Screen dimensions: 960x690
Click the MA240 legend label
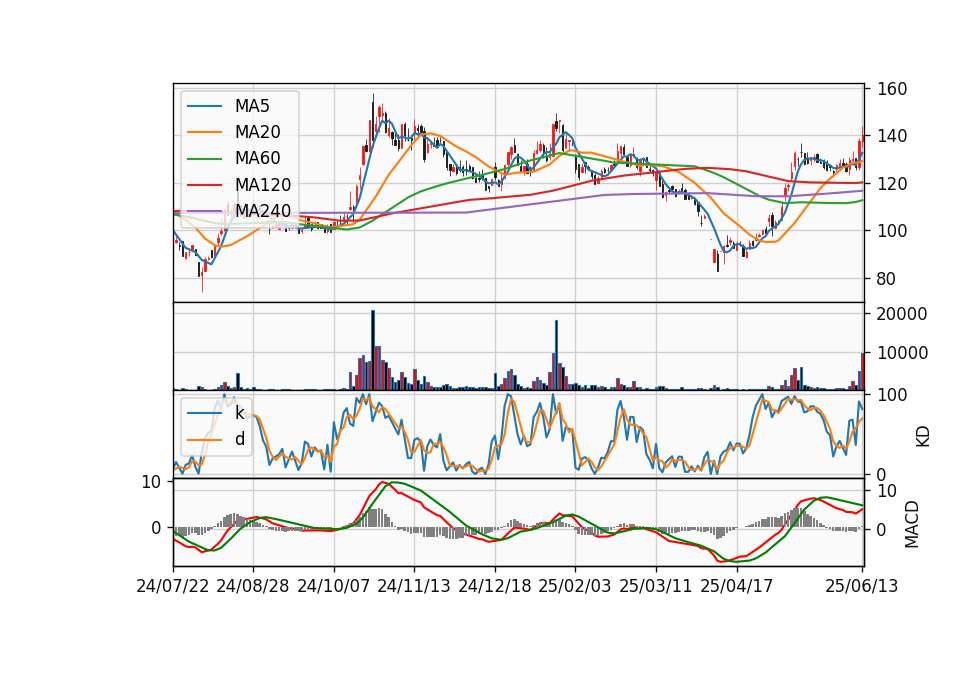click(263, 211)
